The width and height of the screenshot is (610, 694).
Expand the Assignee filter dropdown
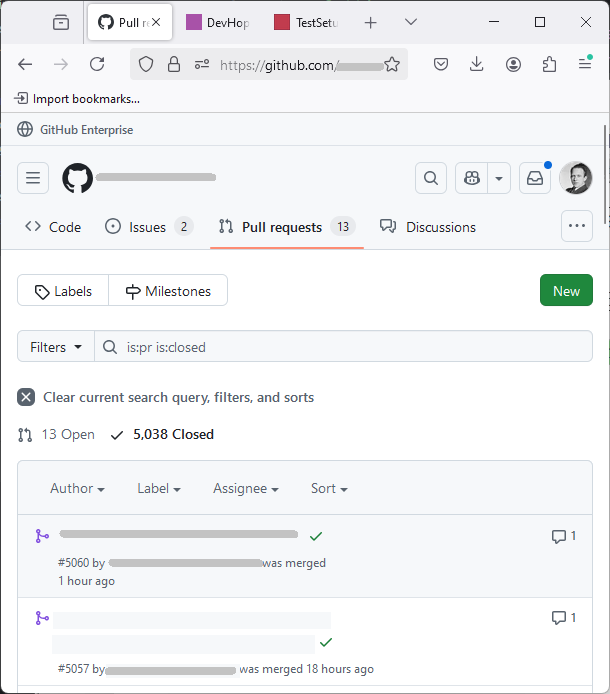[246, 488]
